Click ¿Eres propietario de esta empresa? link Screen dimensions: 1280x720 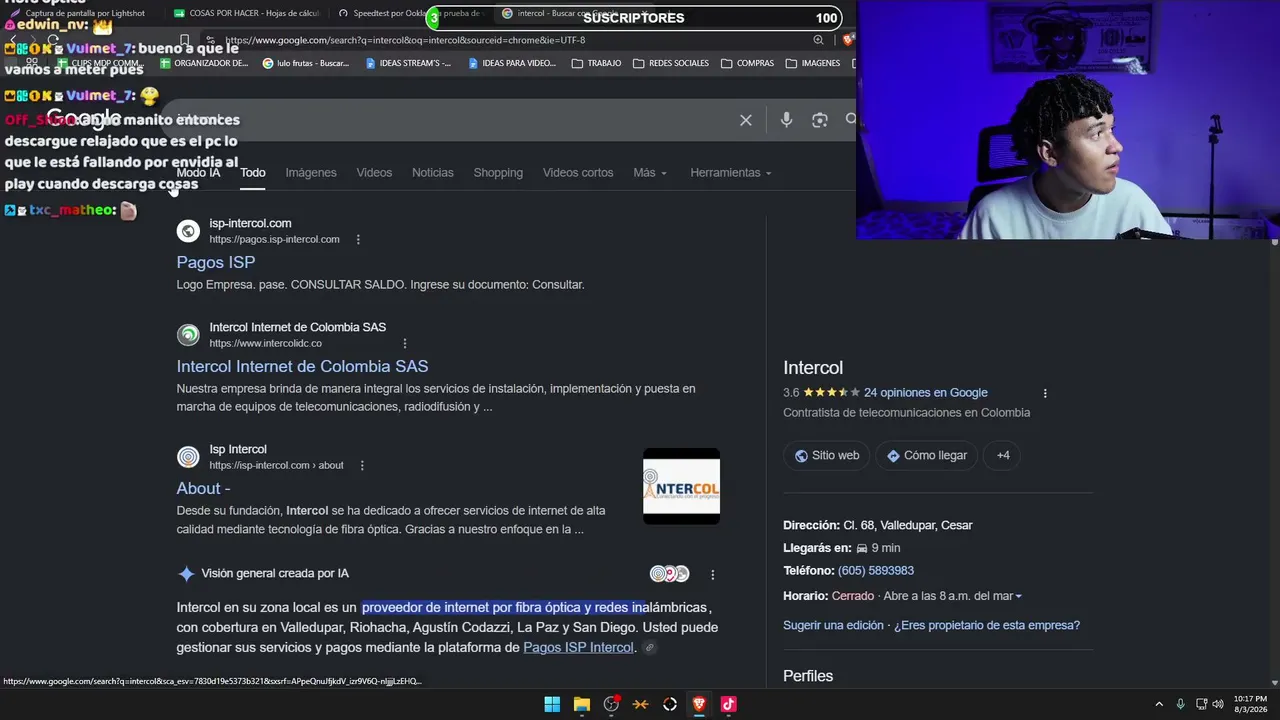click(x=987, y=626)
